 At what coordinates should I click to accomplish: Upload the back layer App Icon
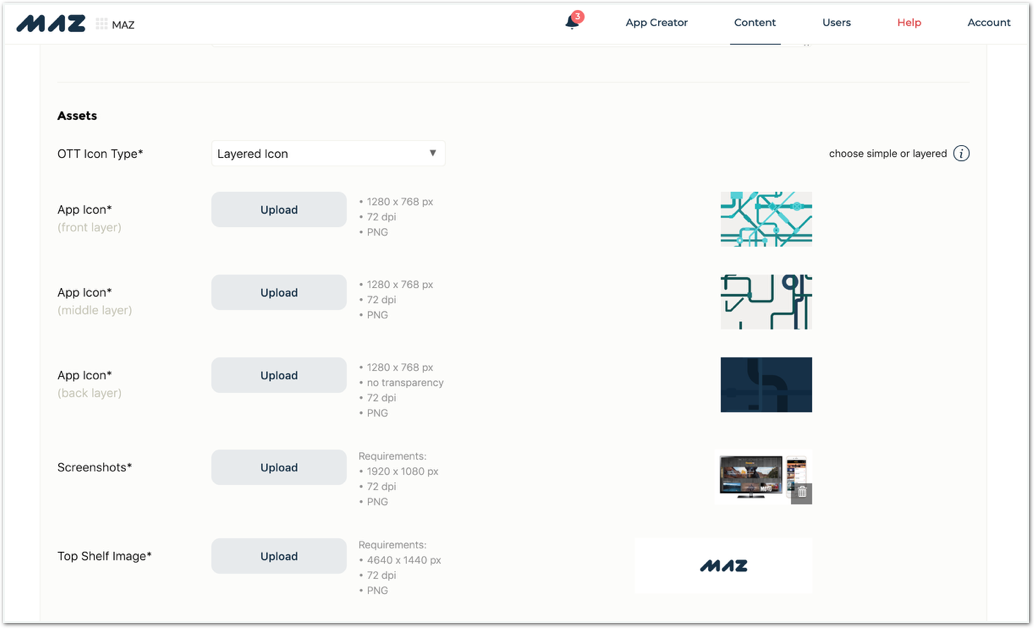pyautogui.click(x=279, y=375)
